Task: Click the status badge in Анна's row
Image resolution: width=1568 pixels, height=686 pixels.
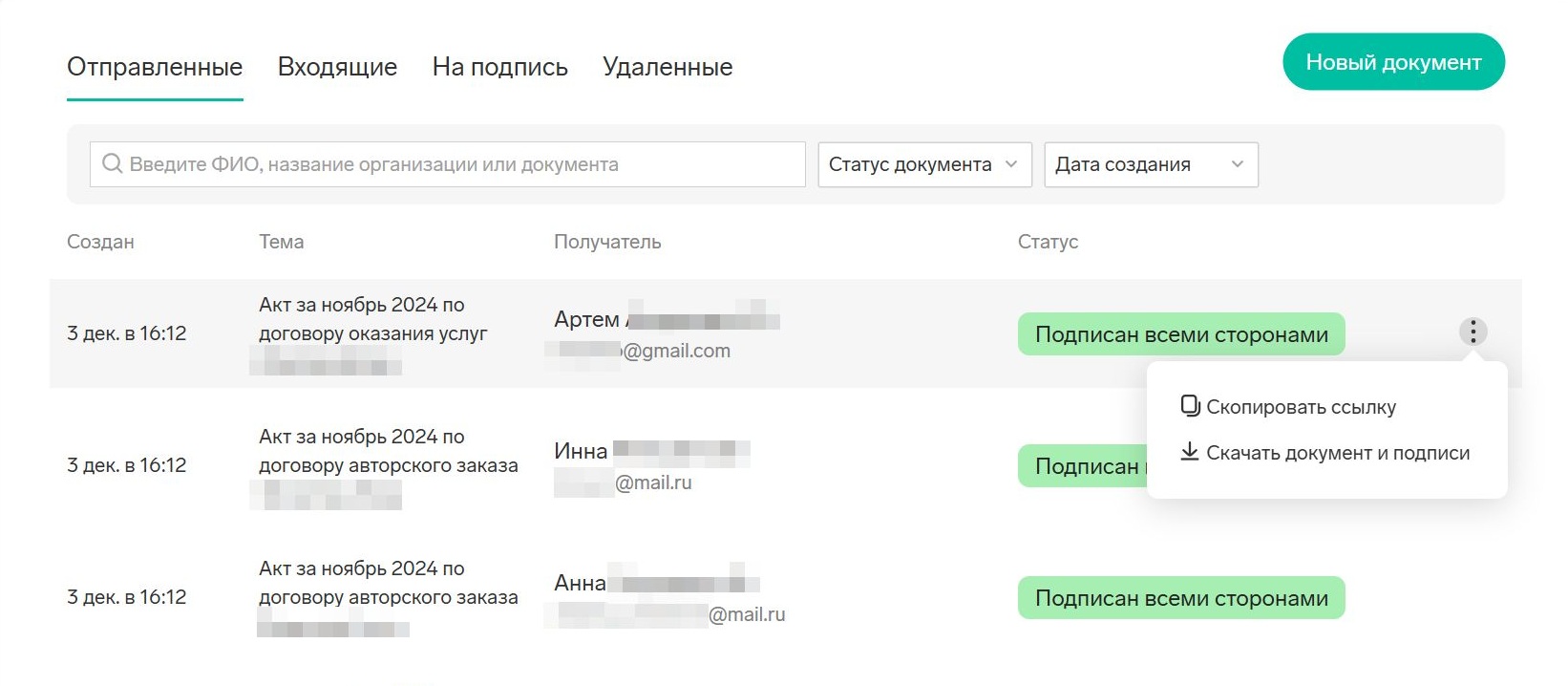Action: pos(1180,598)
